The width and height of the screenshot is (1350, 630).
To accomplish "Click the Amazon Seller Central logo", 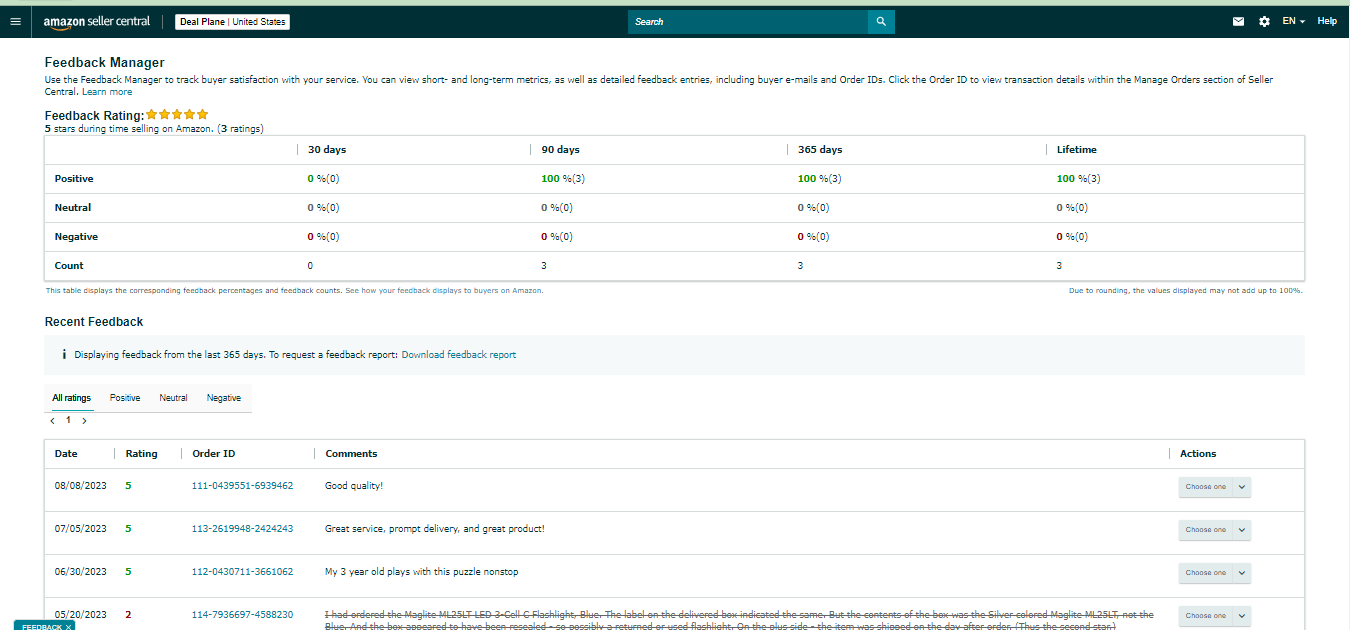I will [97, 21].
